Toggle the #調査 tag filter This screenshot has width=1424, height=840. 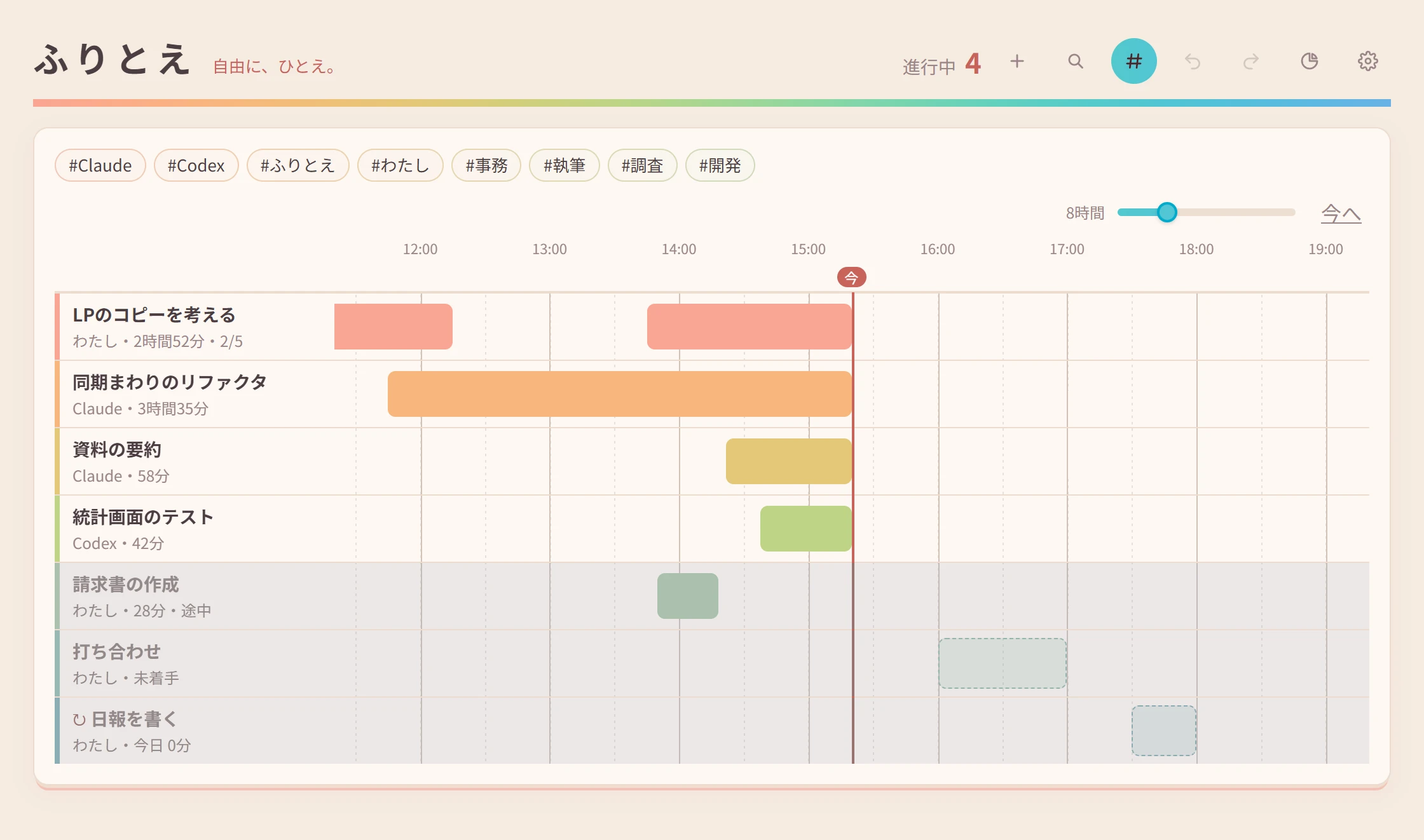[643, 165]
